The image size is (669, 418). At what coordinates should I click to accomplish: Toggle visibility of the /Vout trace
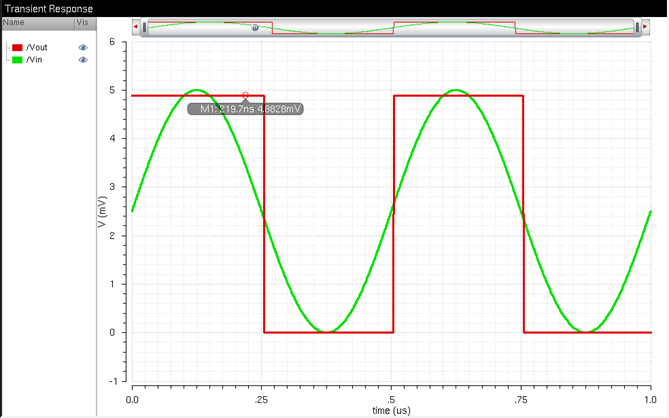[x=83, y=47]
